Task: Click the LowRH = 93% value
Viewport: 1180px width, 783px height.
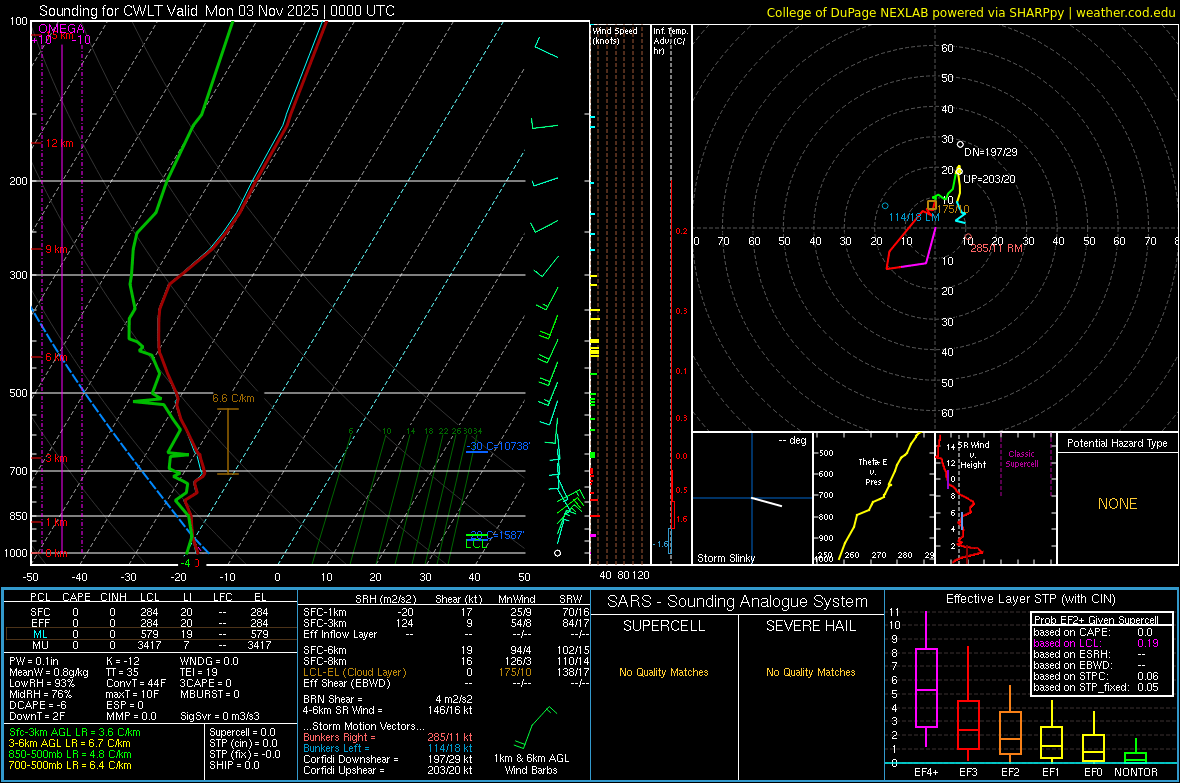Action: 42,683
